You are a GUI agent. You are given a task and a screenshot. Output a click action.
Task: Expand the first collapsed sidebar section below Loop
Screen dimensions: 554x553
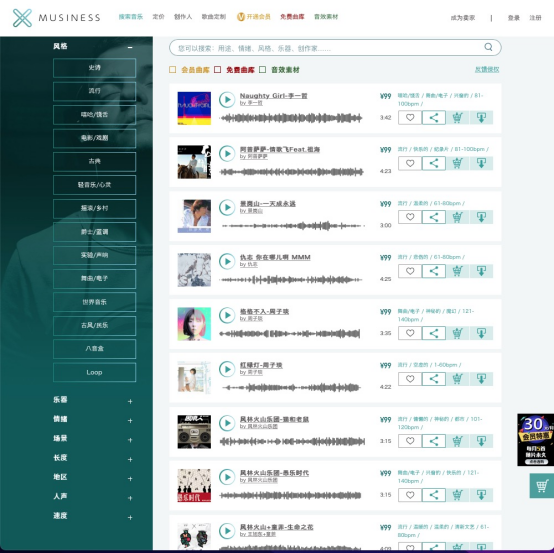(x=130, y=401)
